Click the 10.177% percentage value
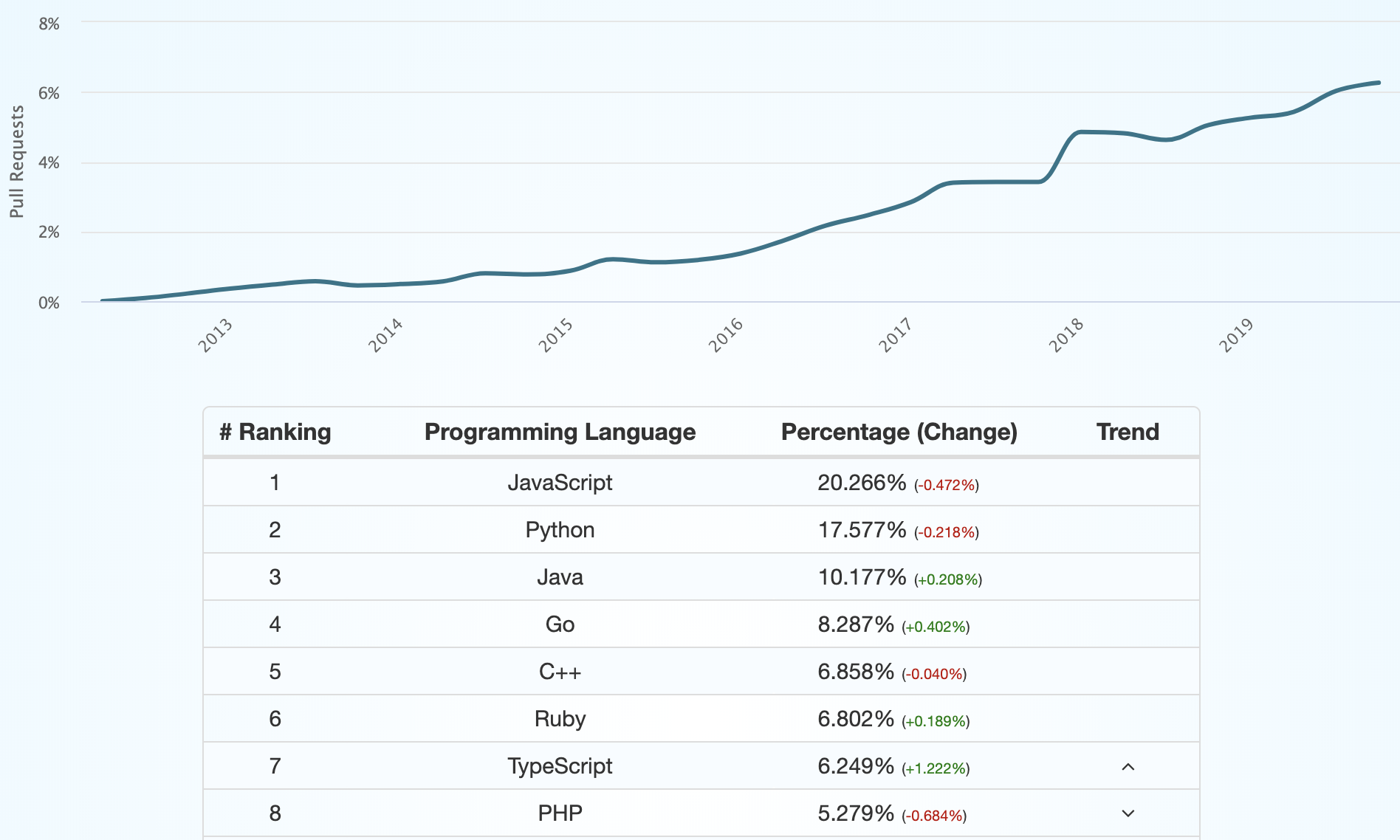This screenshot has width=1400, height=840. [862, 577]
